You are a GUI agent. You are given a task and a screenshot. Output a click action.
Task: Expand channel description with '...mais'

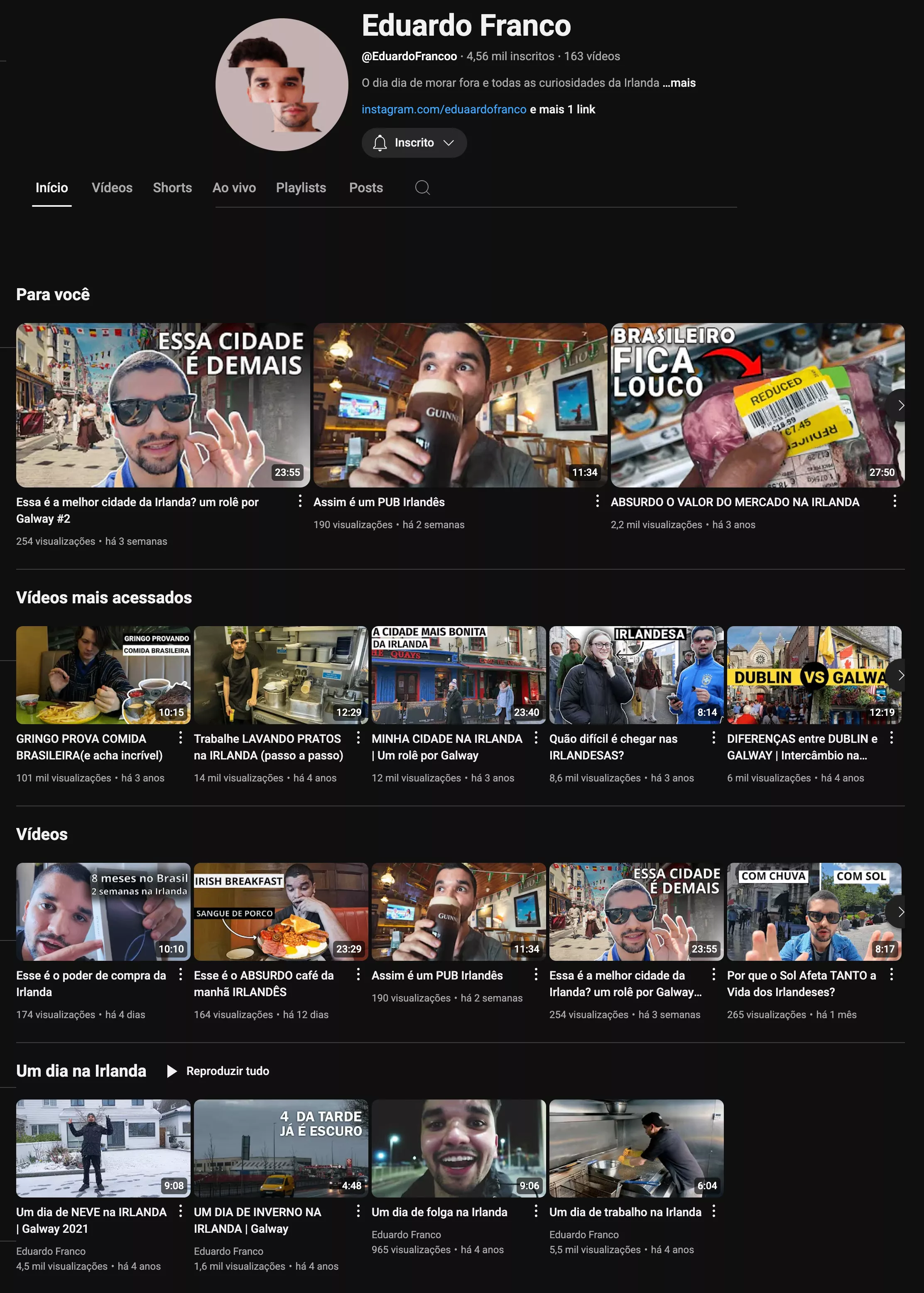click(679, 83)
